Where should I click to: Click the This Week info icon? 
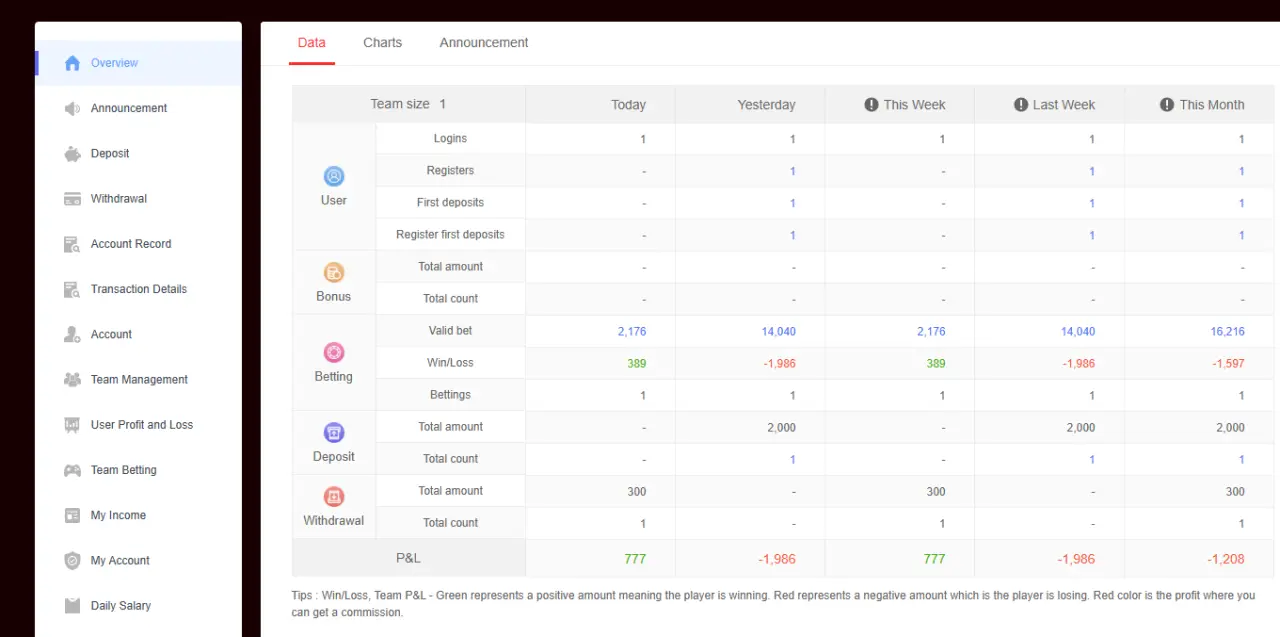[x=871, y=104]
